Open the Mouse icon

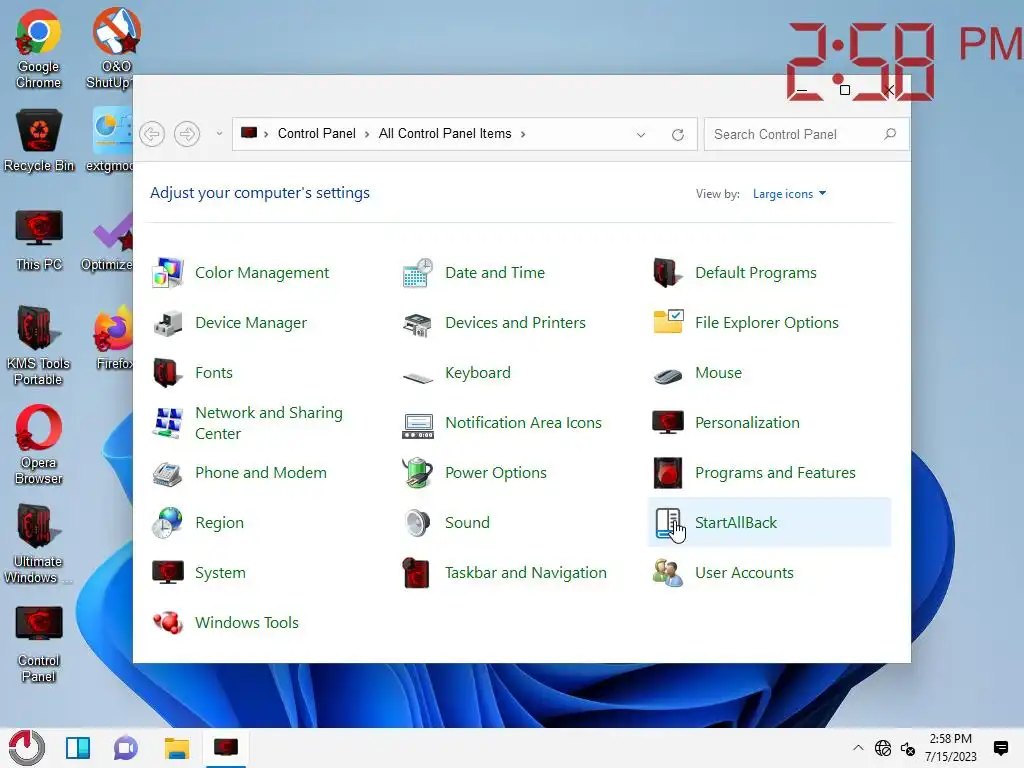667,376
